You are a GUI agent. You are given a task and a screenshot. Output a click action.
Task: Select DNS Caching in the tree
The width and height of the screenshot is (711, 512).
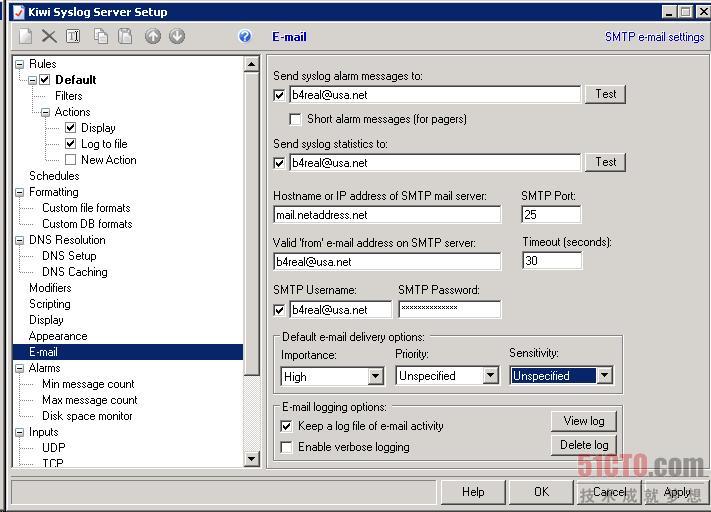click(x=75, y=272)
